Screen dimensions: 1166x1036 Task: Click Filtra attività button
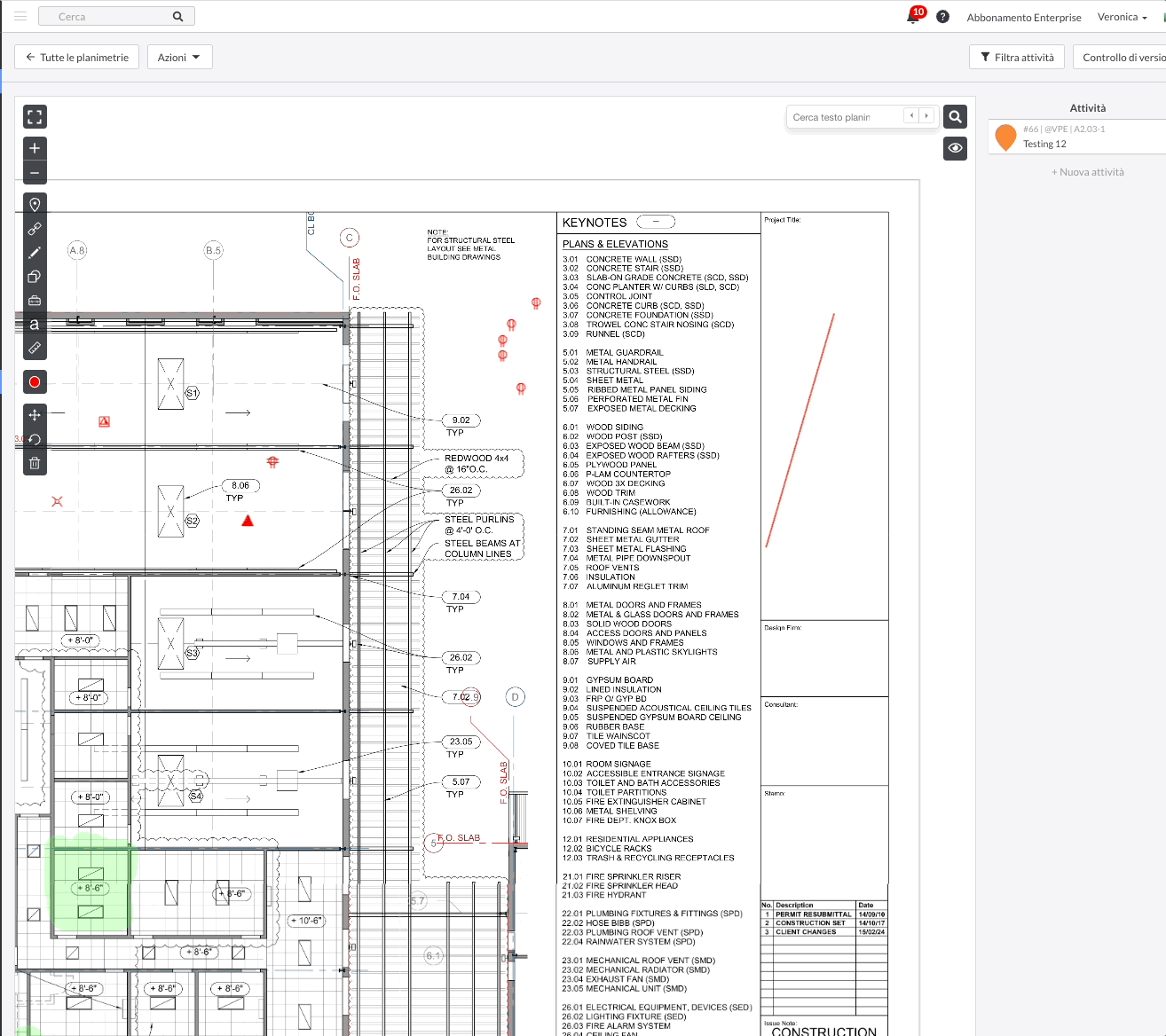pos(1017,58)
